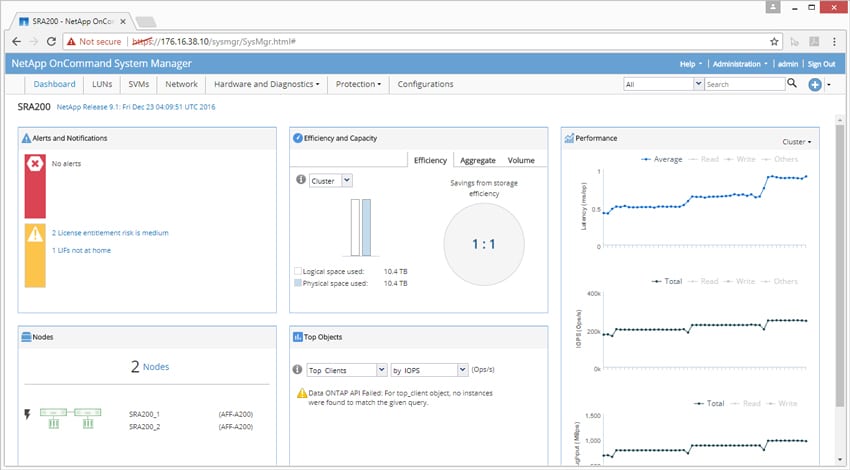The image size is (850, 470).
Task: Reload the page with refresh icon
Action: (x=51, y=42)
